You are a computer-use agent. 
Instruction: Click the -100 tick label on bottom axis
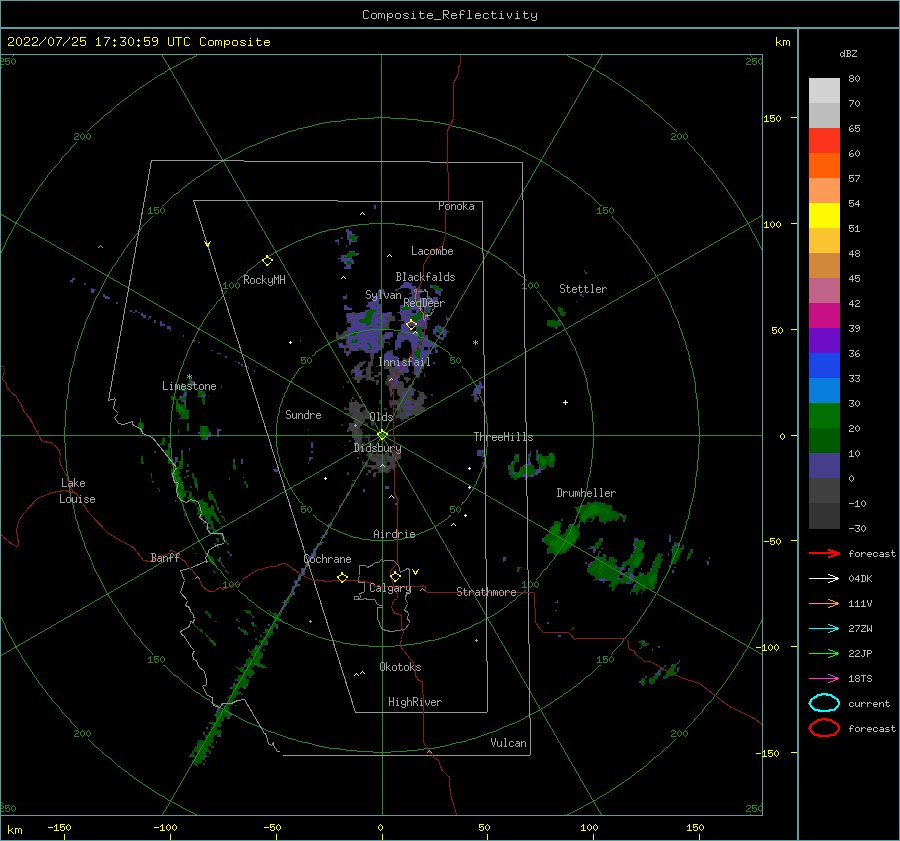tap(165, 827)
